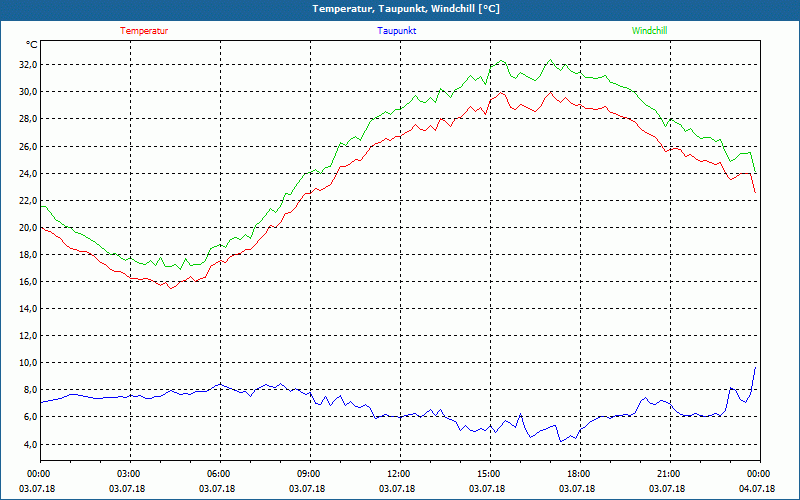The height and width of the screenshot is (500, 800).
Task: Click the 12,0 y-axis value
Action: tap(28, 336)
